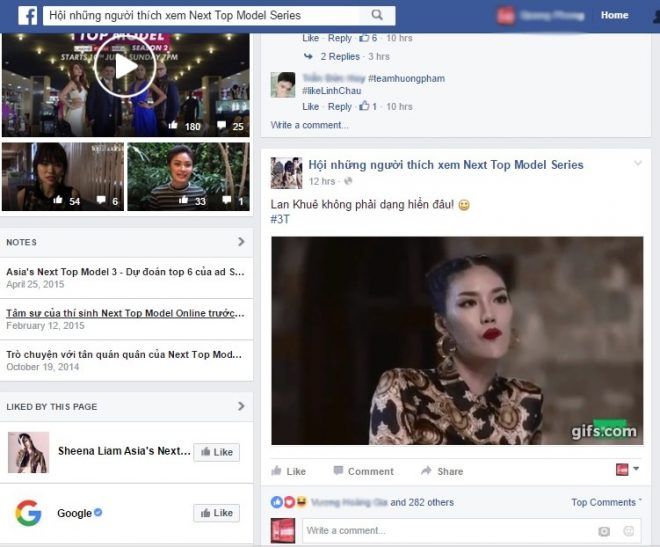This screenshot has width=660, height=547.
Task: Expand the Notes section arrow
Action: 241,242
